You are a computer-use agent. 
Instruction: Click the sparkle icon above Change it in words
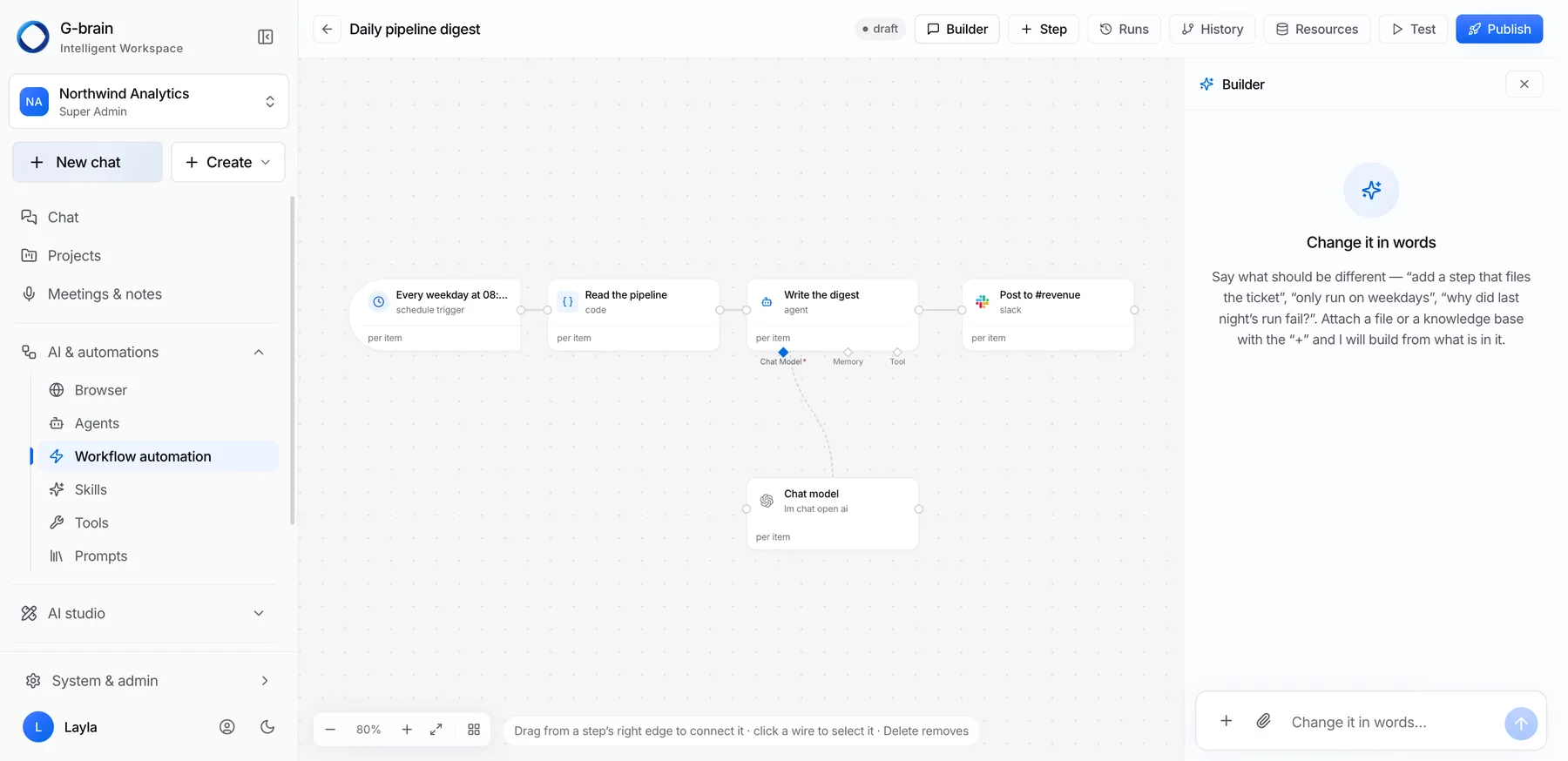point(1371,190)
